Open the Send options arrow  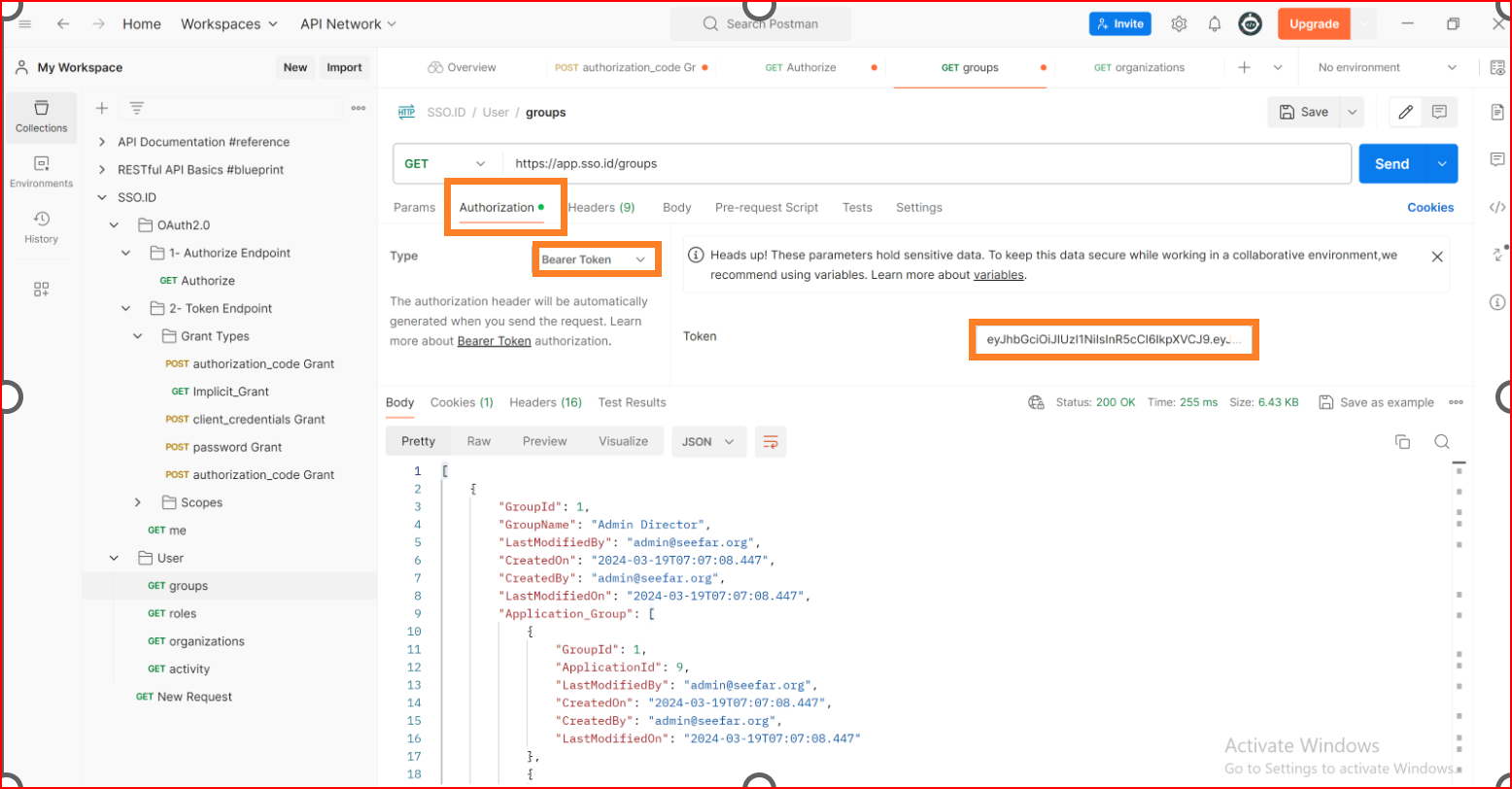1441,163
